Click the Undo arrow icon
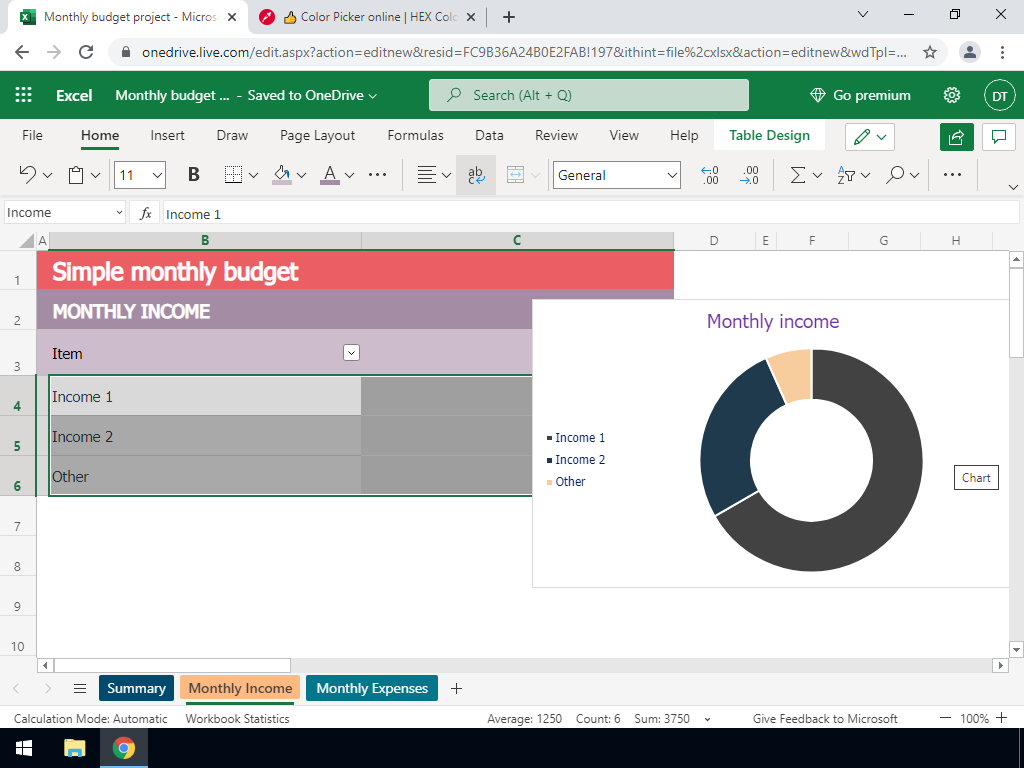Screen dimensions: 1024x768 28,175
